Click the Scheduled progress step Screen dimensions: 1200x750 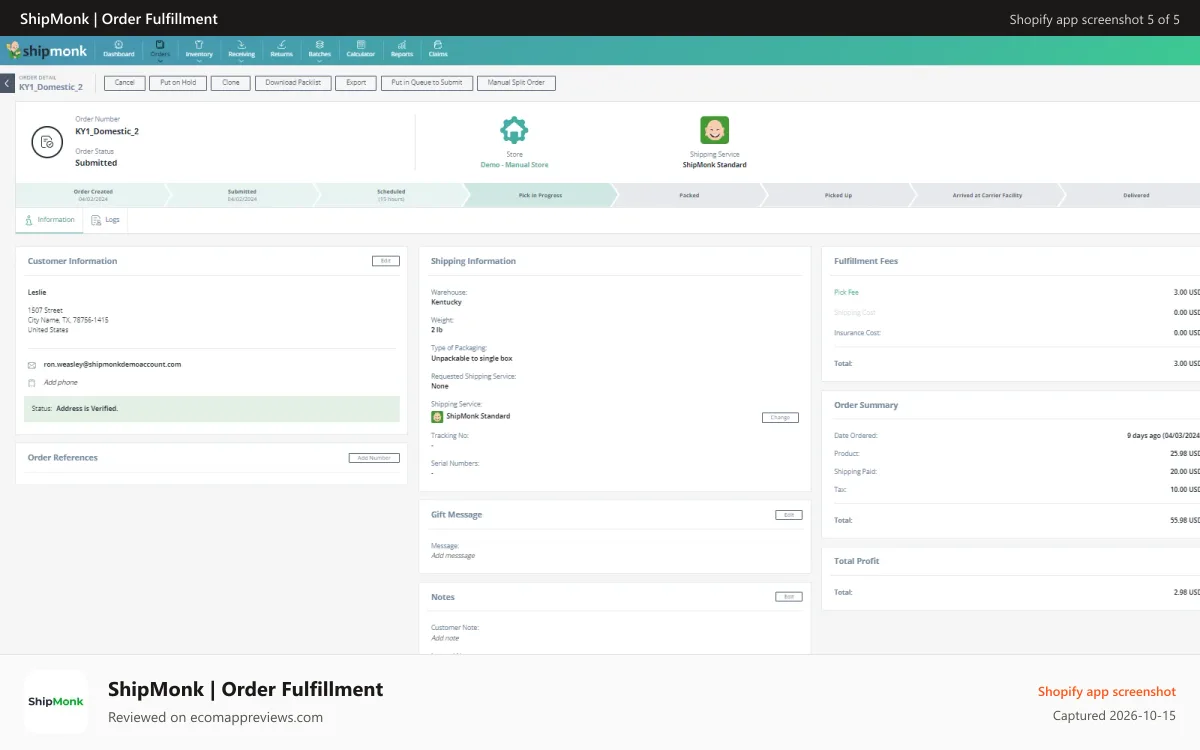(391, 195)
